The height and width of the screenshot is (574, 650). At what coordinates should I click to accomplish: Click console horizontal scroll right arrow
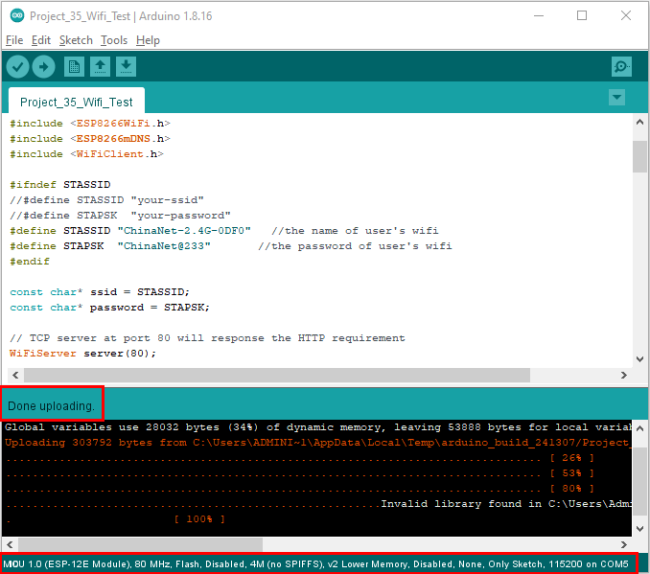(x=624, y=544)
